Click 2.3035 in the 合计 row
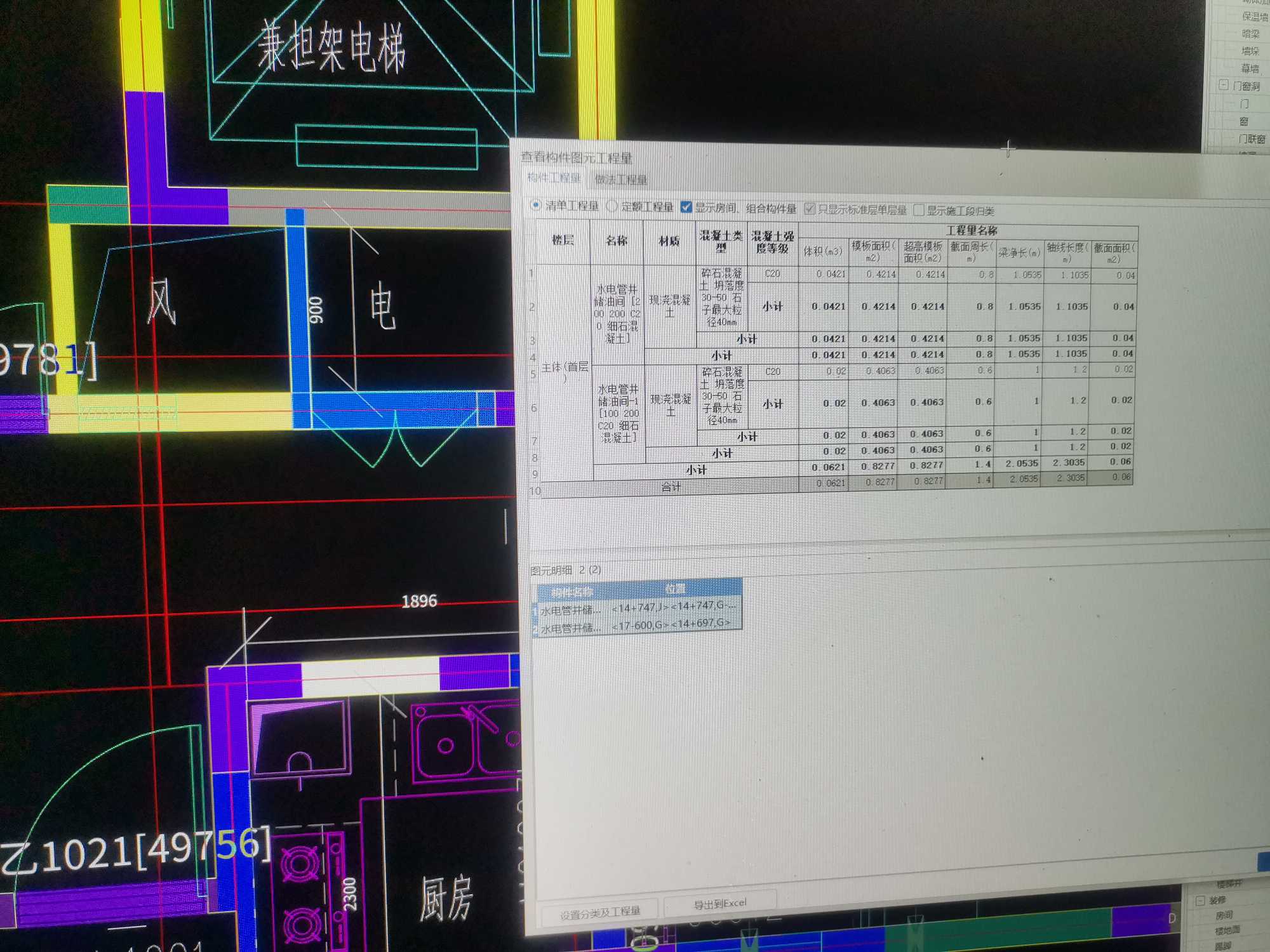 (x=1065, y=478)
